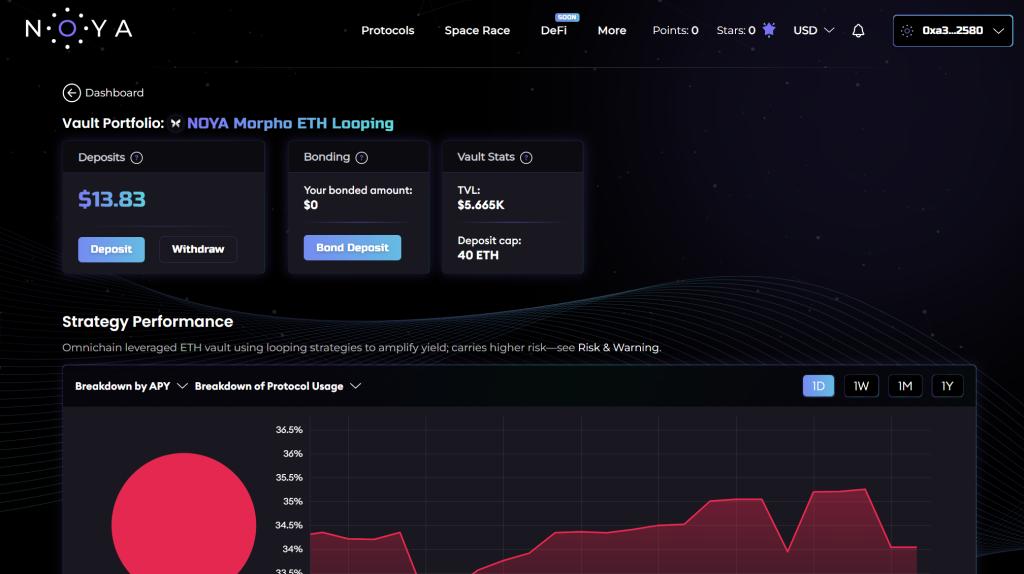Go to Protocols in navigation
The width and height of the screenshot is (1024, 574).
click(387, 31)
